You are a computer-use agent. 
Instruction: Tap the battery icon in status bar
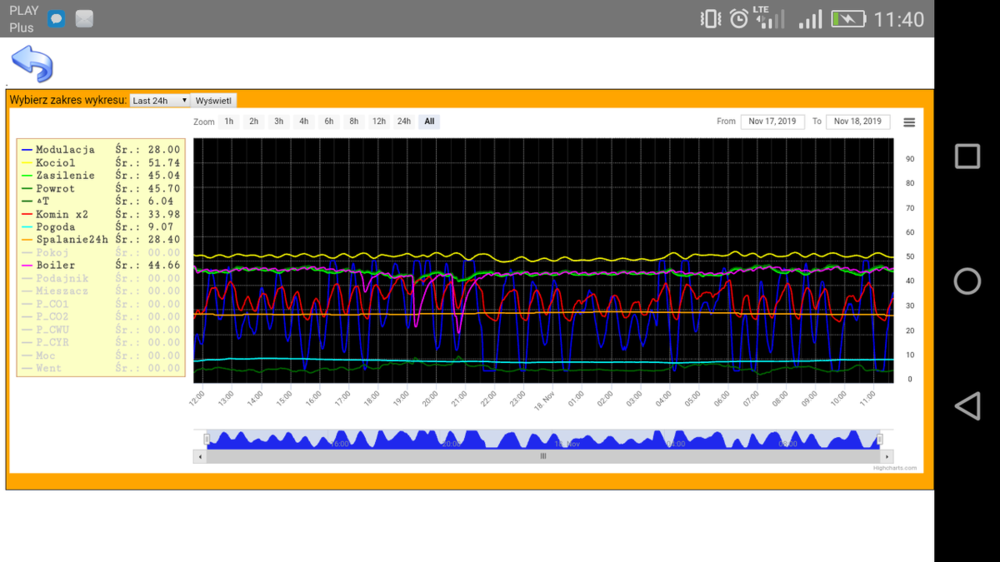(x=847, y=19)
